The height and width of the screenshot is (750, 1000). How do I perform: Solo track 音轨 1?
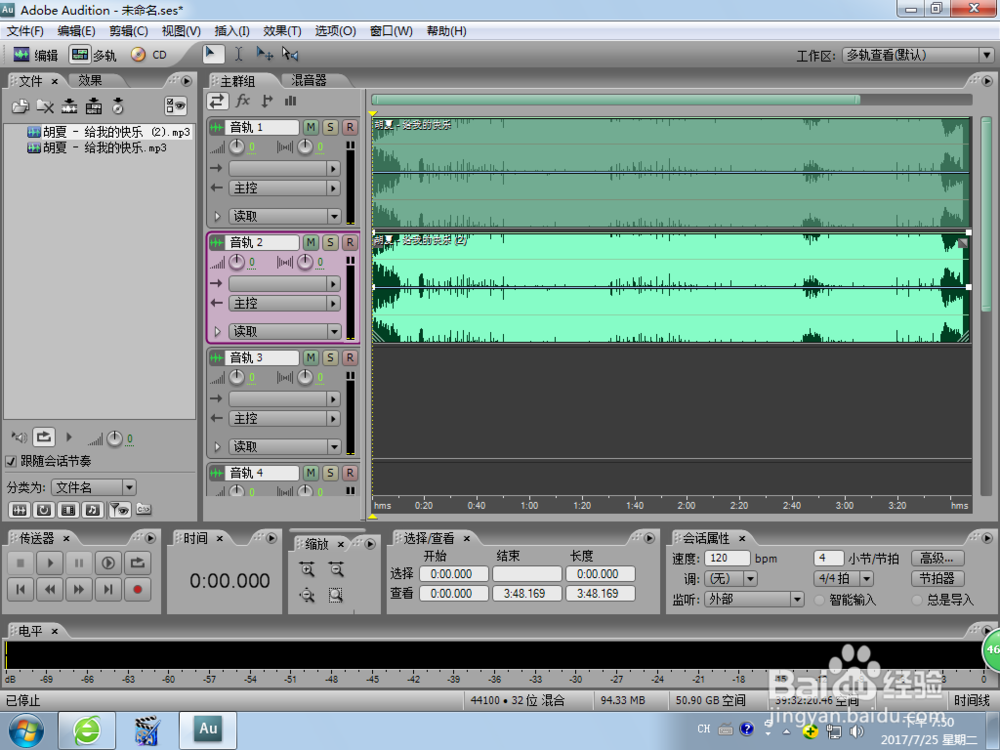330,127
